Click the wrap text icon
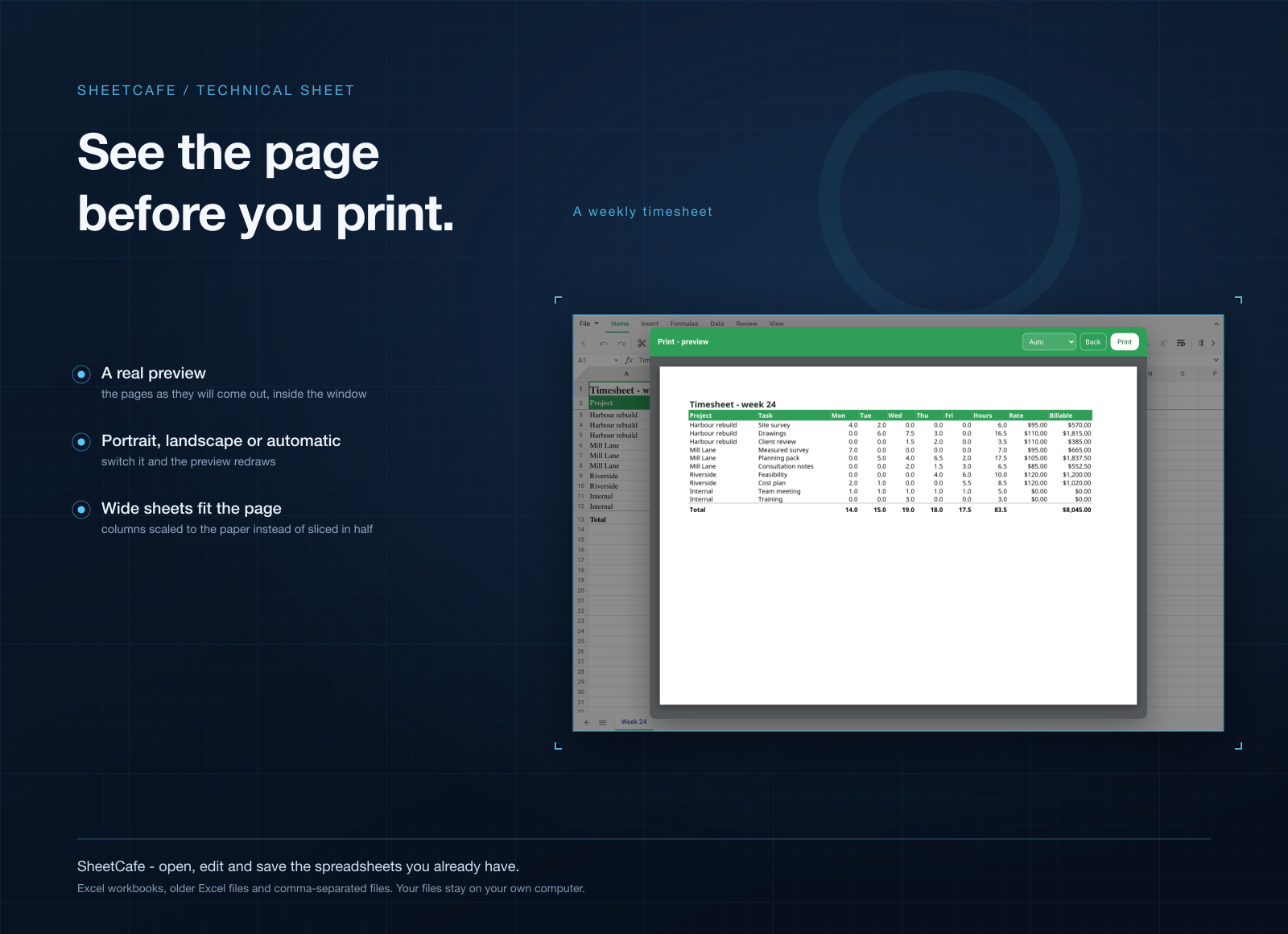Viewport: 1288px width, 934px height. (x=1181, y=343)
